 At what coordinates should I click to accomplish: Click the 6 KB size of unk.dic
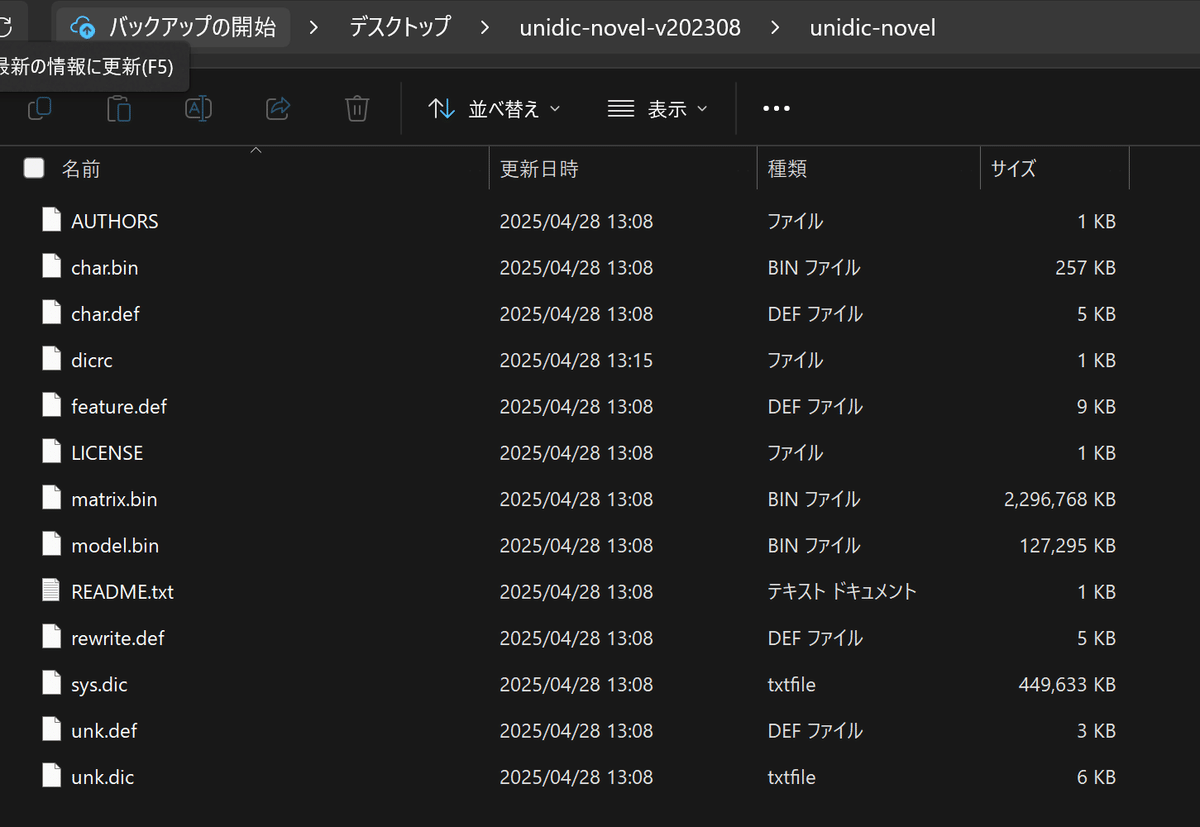pos(1096,777)
